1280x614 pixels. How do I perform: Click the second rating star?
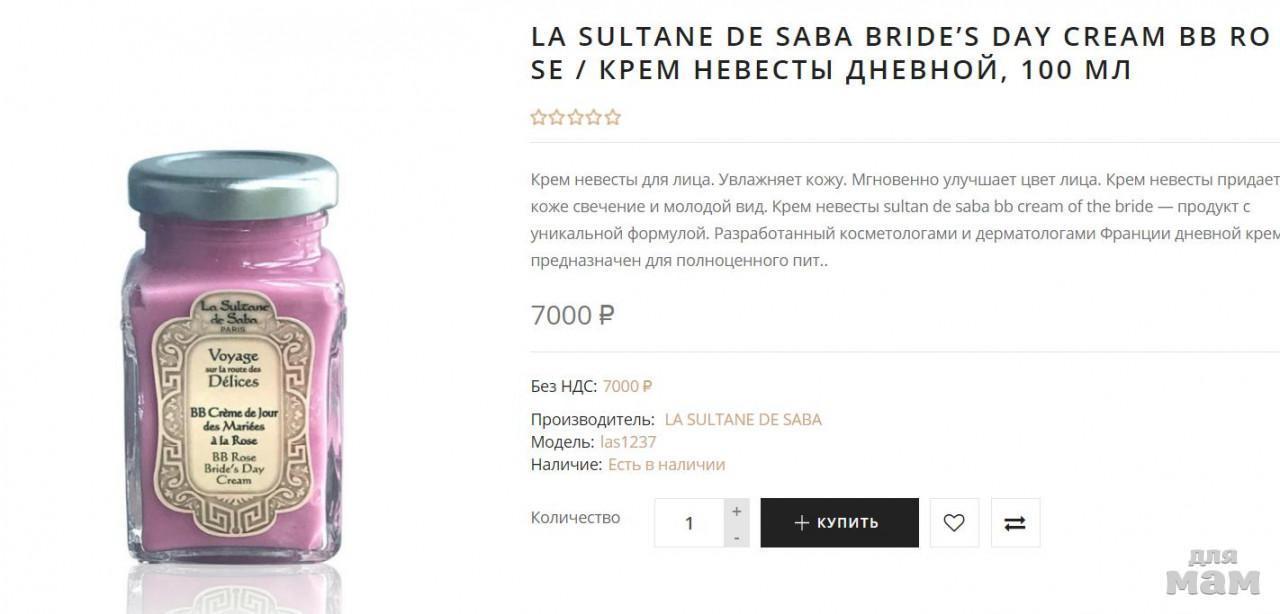557,118
